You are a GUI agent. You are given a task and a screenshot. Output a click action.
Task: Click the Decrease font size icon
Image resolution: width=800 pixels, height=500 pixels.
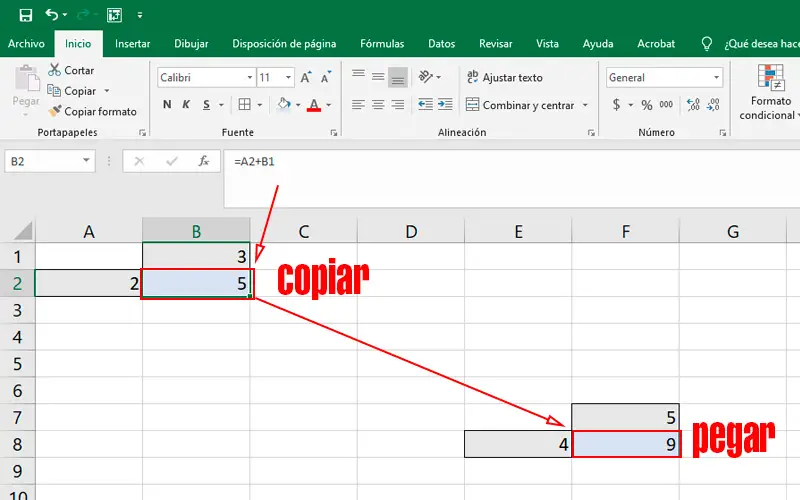click(x=326, y=78)
